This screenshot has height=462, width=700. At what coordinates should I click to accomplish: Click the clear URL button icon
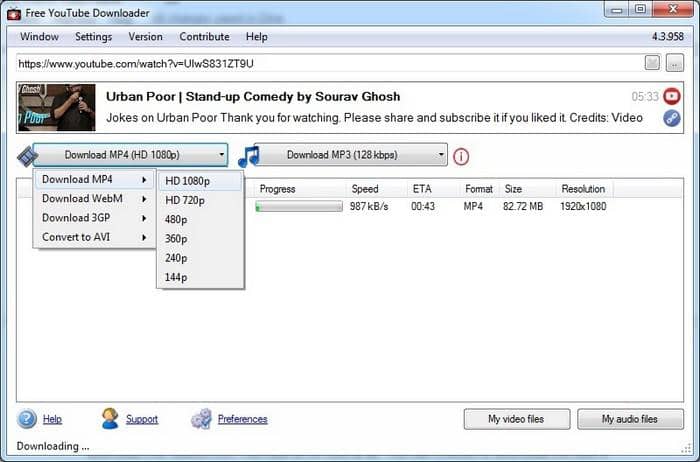pos(652,63)
